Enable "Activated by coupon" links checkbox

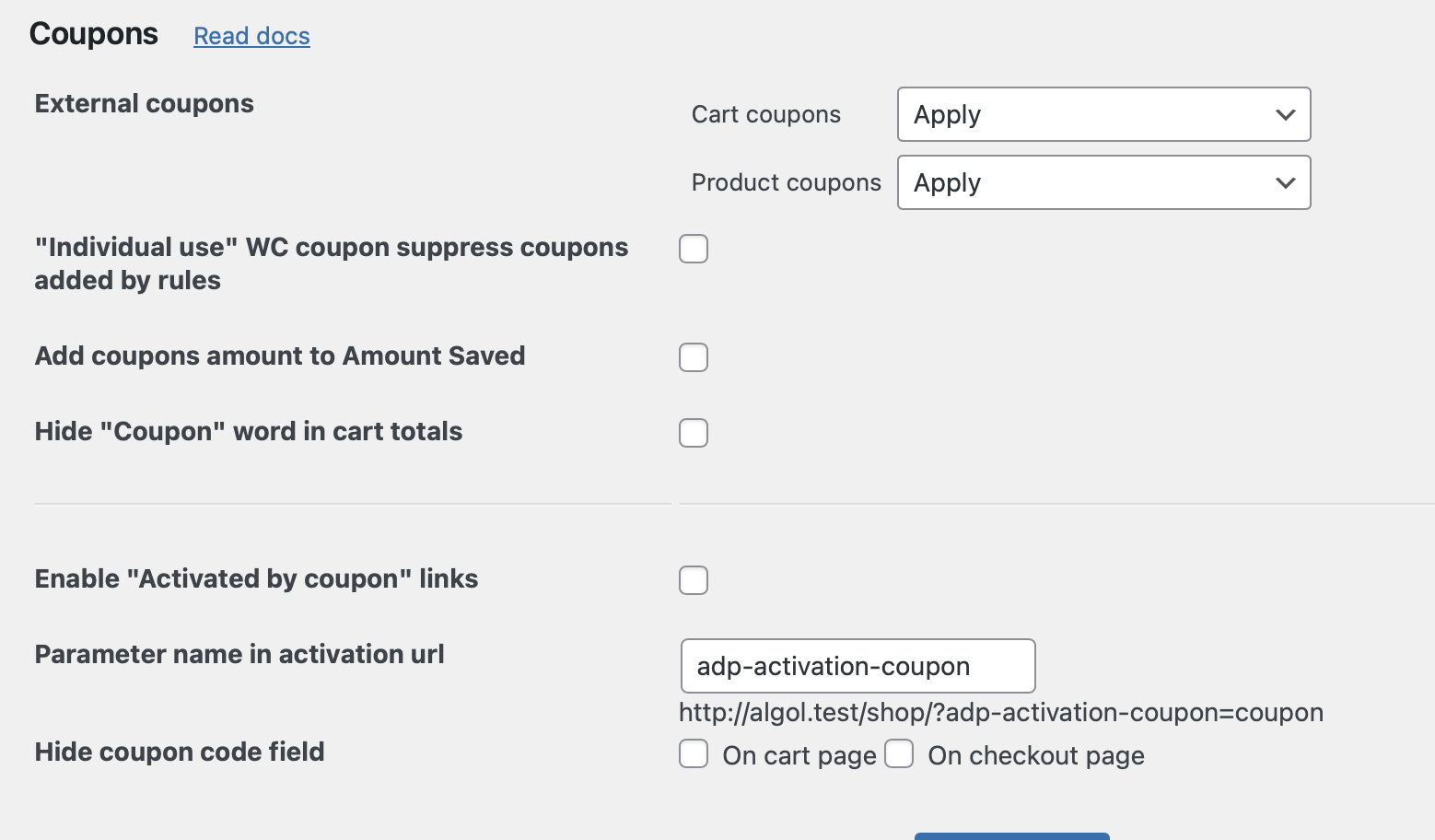[x=694, y=580]
